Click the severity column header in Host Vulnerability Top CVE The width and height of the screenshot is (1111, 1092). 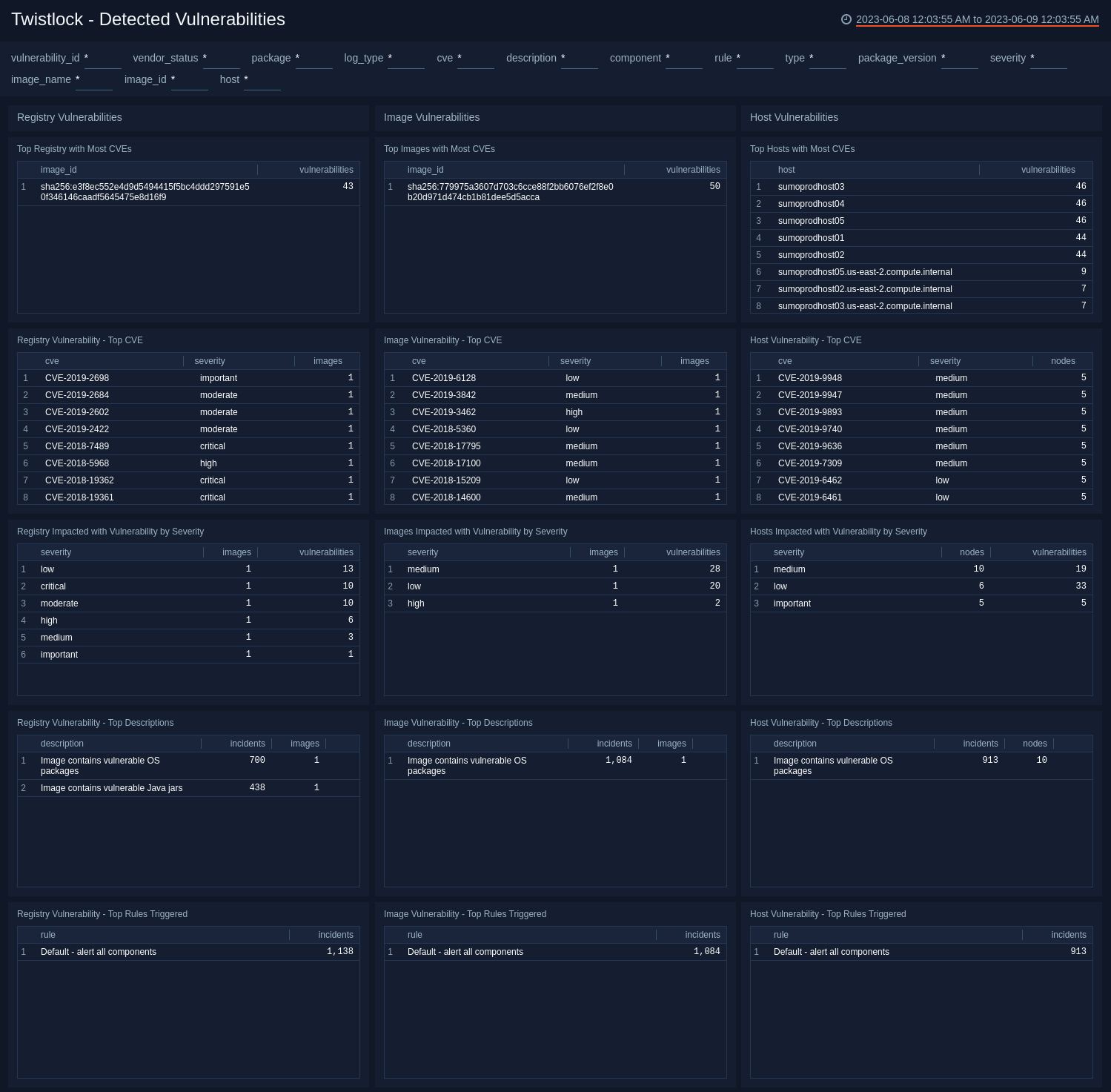click(945, 361)
